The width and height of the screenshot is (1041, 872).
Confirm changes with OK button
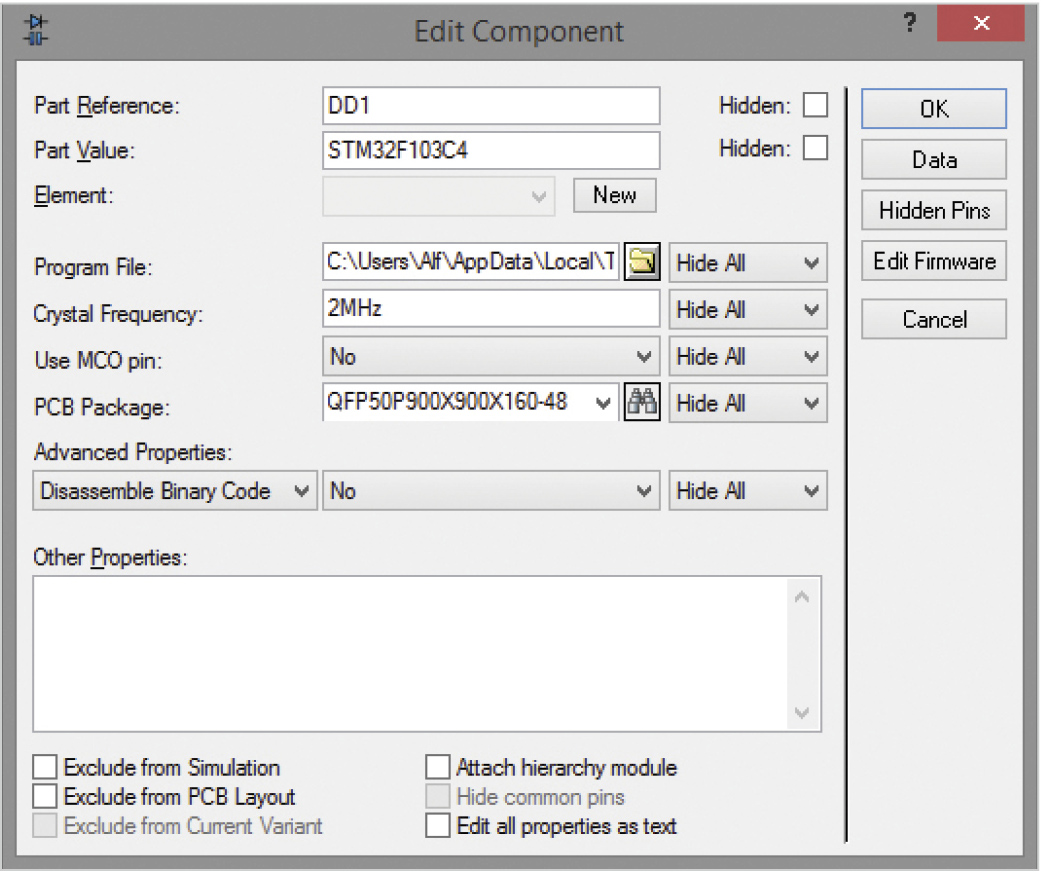(x=933, y=109)
